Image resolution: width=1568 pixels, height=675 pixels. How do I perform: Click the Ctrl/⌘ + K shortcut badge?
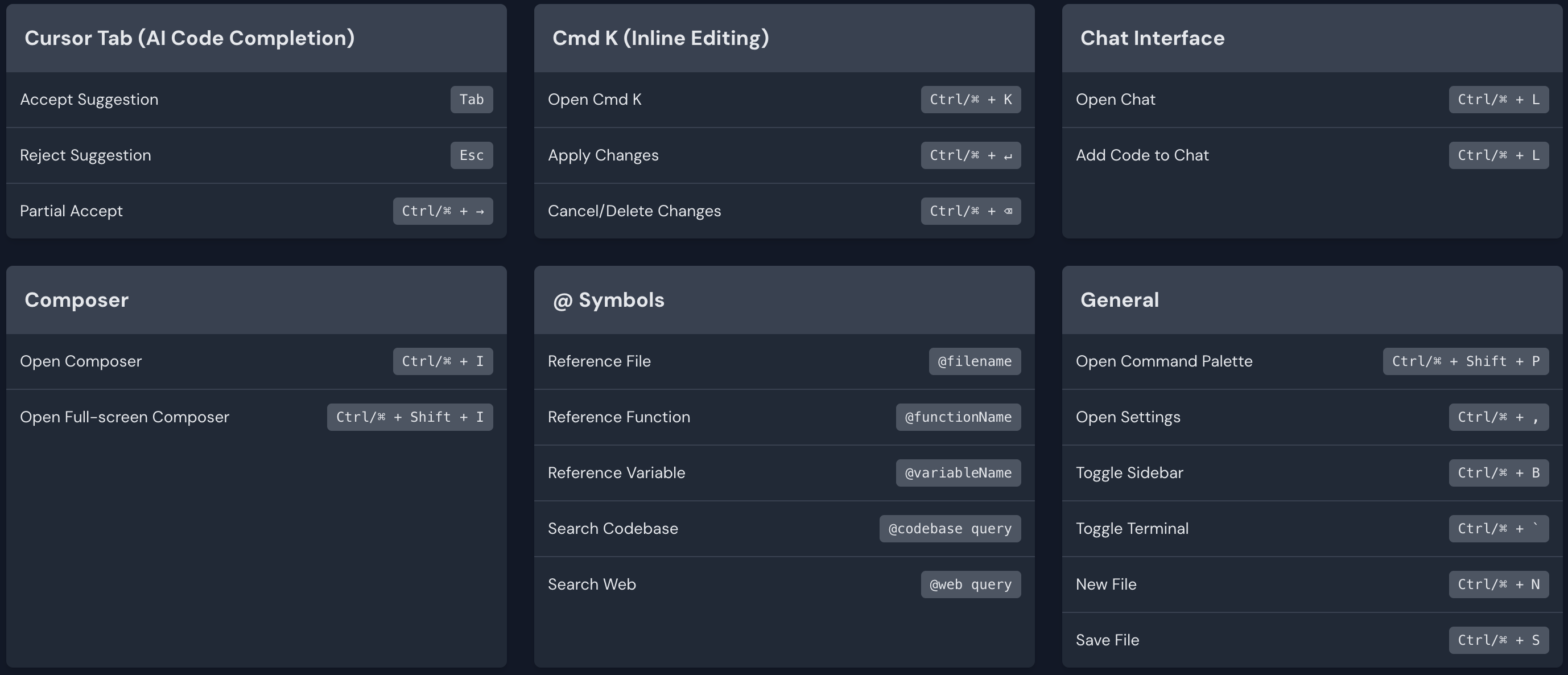click(971, 100)
